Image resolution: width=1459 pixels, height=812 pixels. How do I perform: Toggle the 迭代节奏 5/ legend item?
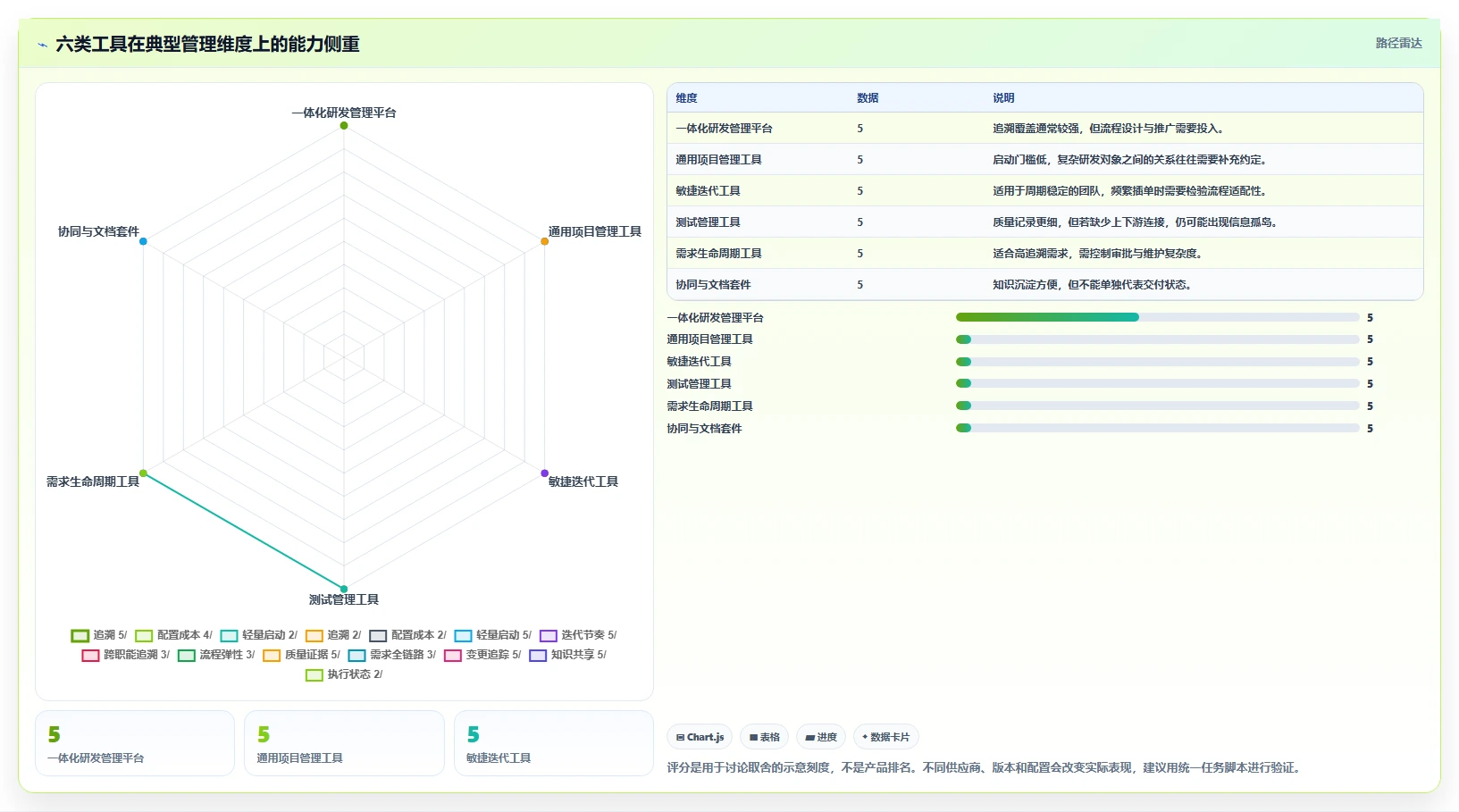click(x=578, y=635)
